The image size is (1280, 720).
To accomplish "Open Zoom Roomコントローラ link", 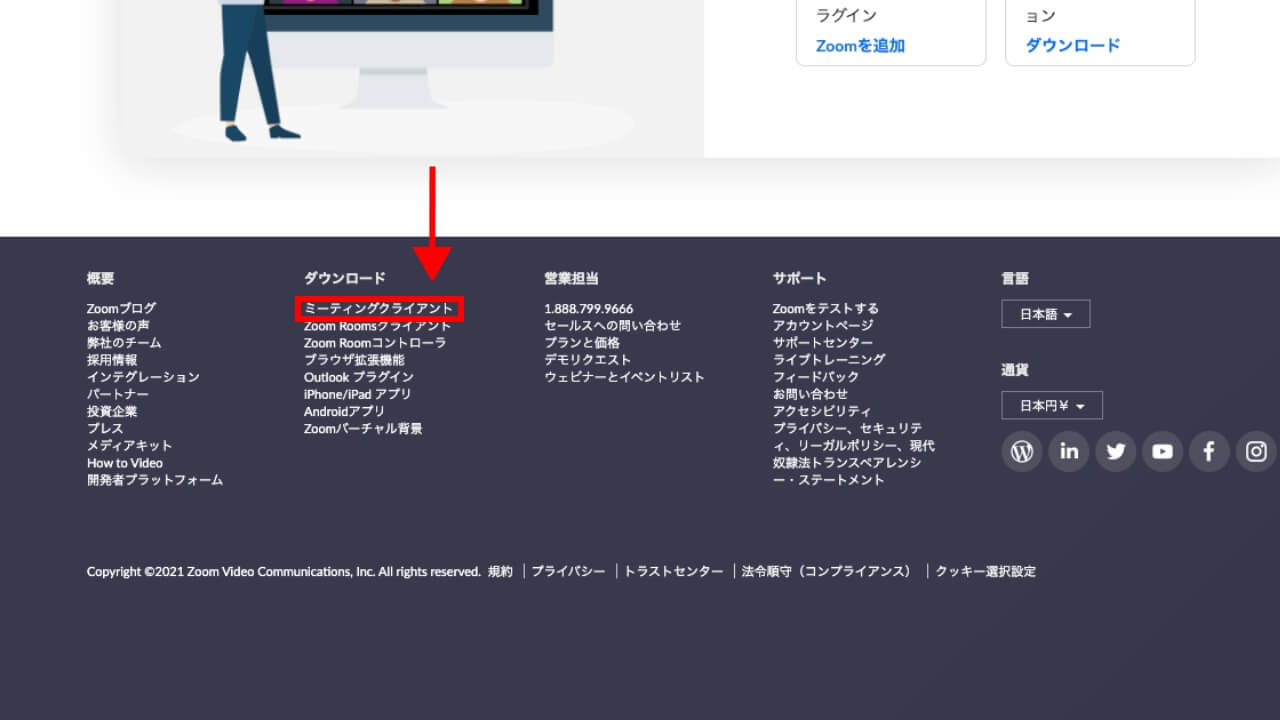I will [375, 343].
